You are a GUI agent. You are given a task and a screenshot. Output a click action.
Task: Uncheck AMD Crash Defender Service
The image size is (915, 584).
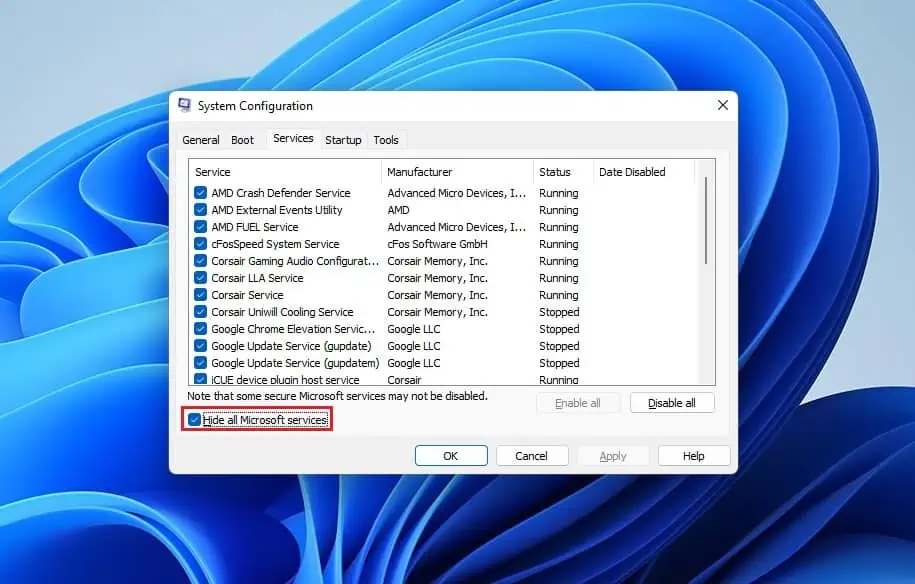(199, 192)
